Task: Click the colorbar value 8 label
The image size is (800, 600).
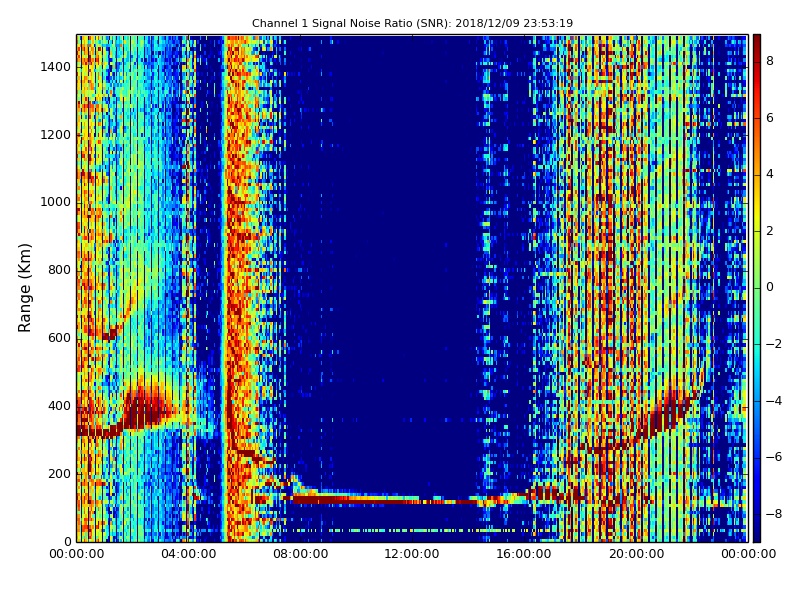Action: coord(770,61)
